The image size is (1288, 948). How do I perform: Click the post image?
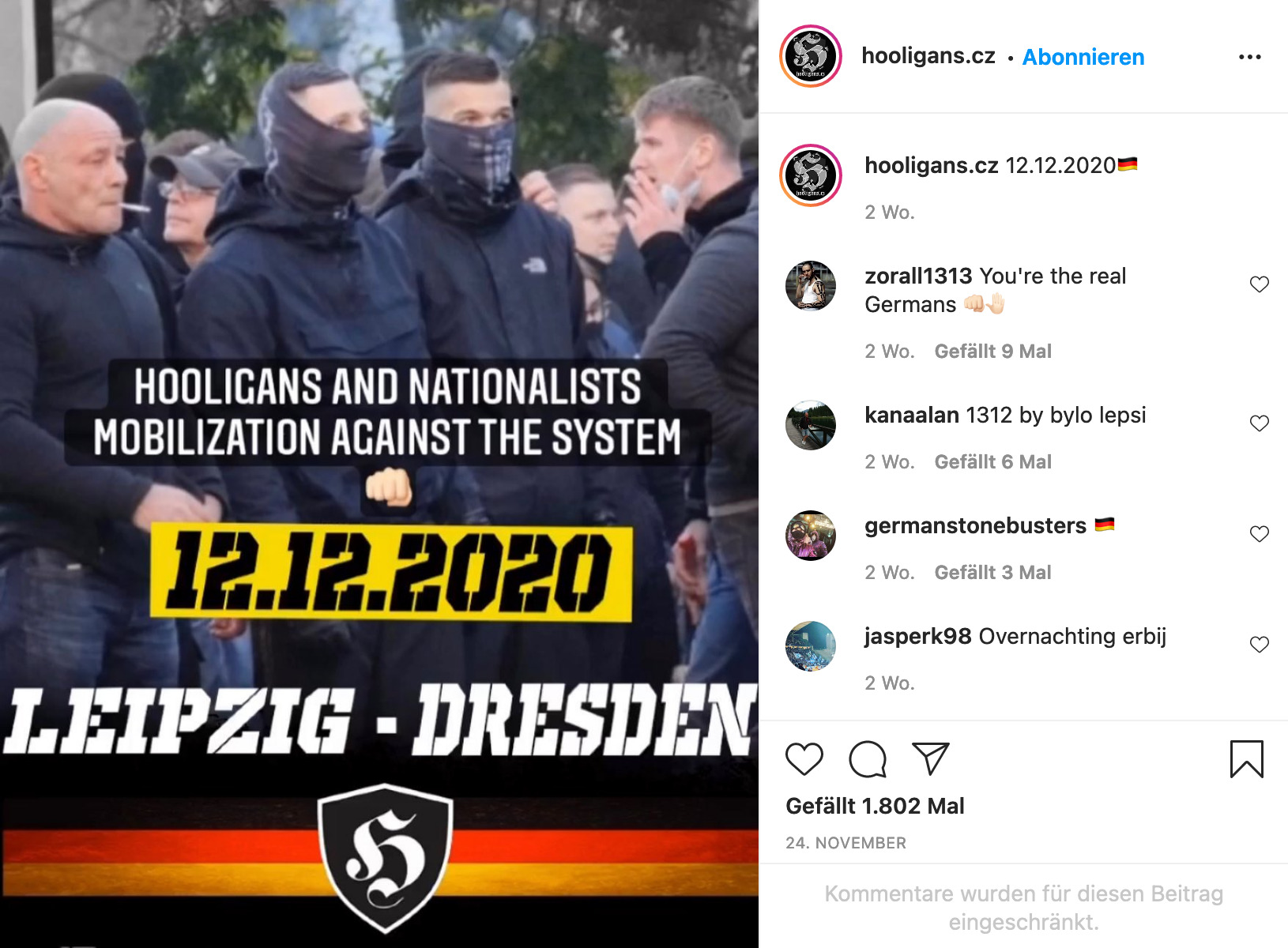(x=379, y=474)
